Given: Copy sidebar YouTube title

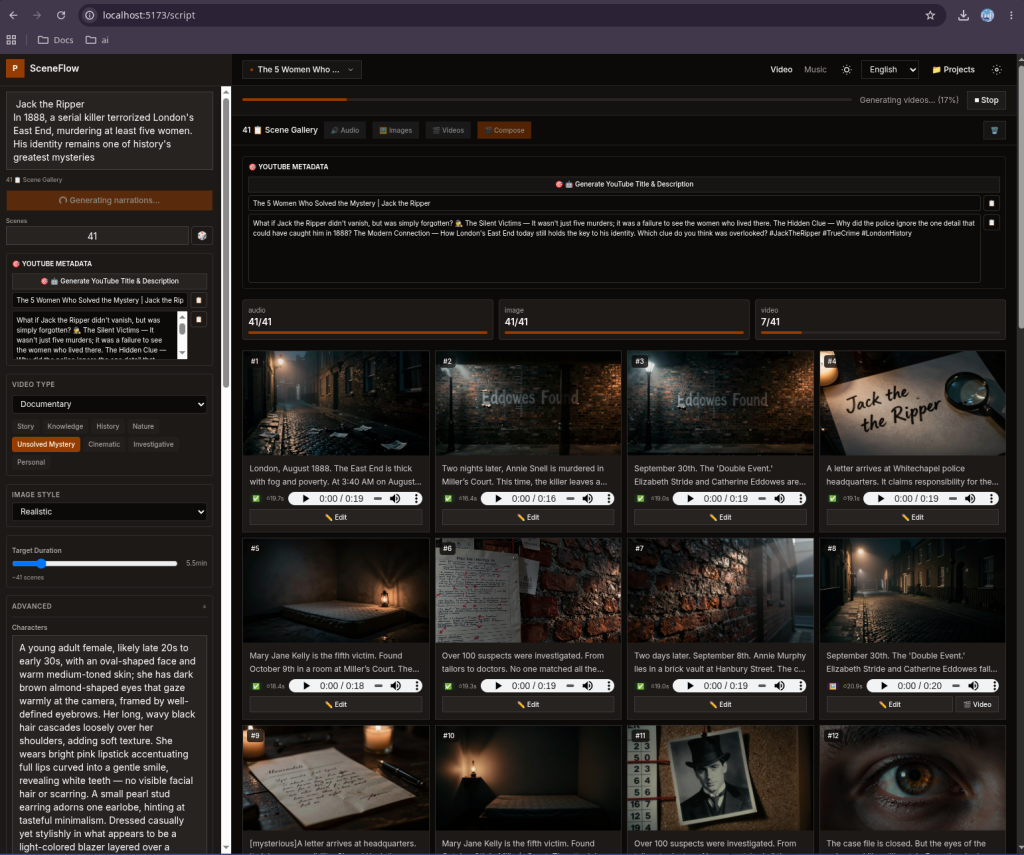Looking at the screenshot, I should pos(199,300).
